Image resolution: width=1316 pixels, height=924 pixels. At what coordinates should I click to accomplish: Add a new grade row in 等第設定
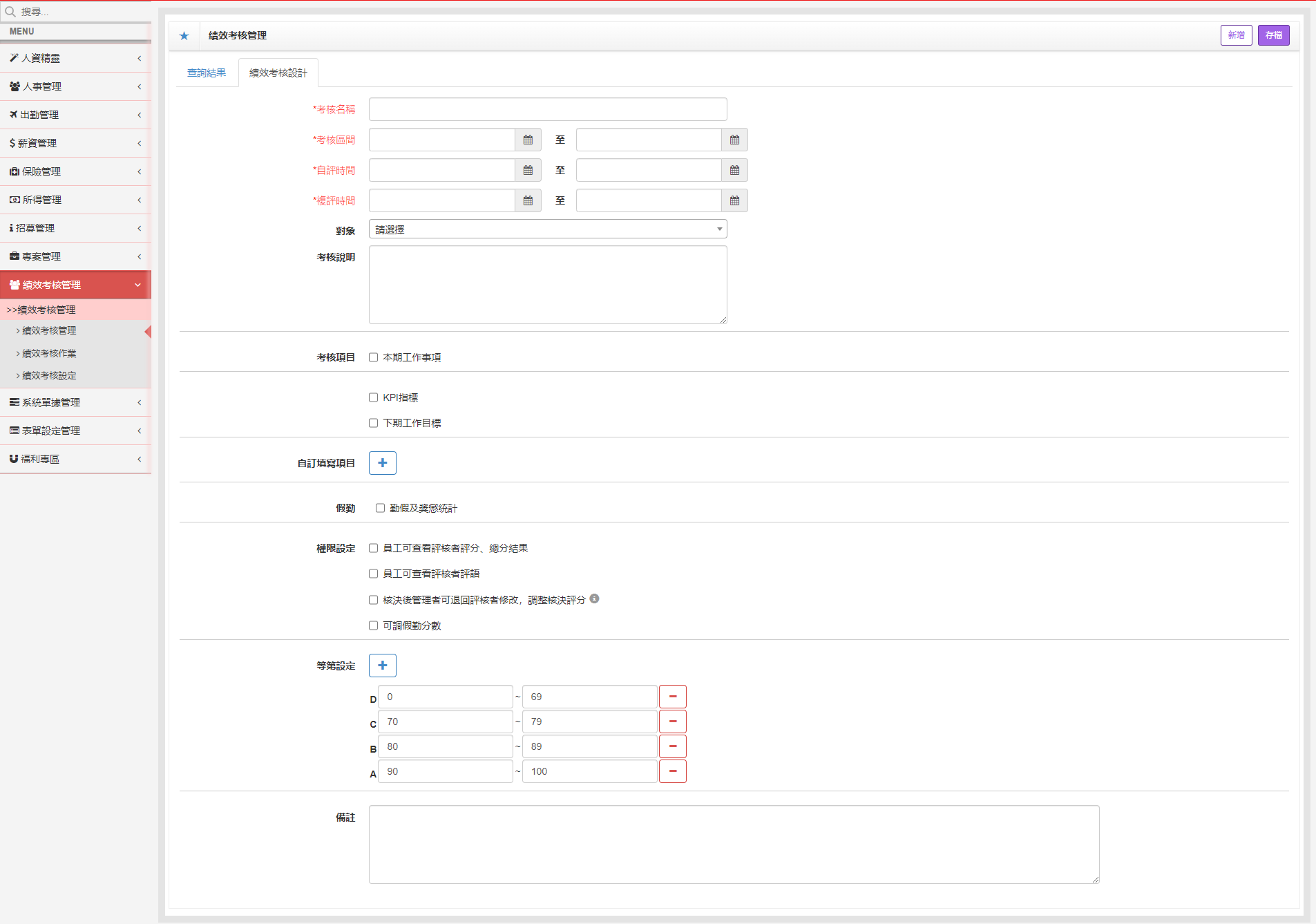[x=383, y=666]
